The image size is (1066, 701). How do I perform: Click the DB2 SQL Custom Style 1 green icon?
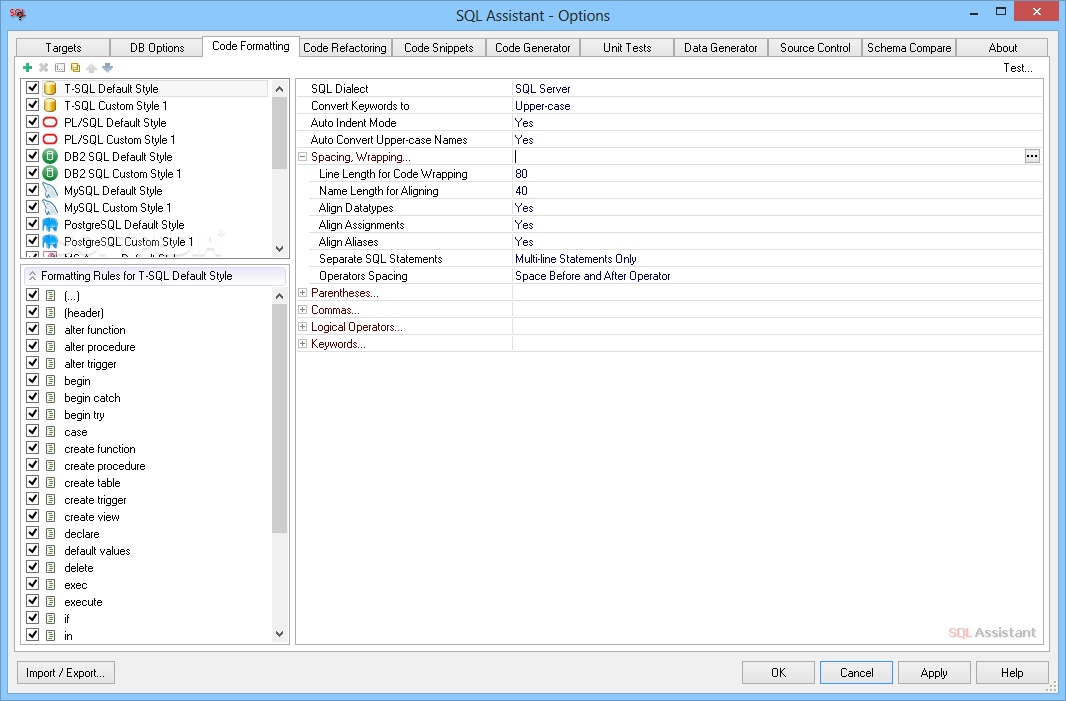50,173
